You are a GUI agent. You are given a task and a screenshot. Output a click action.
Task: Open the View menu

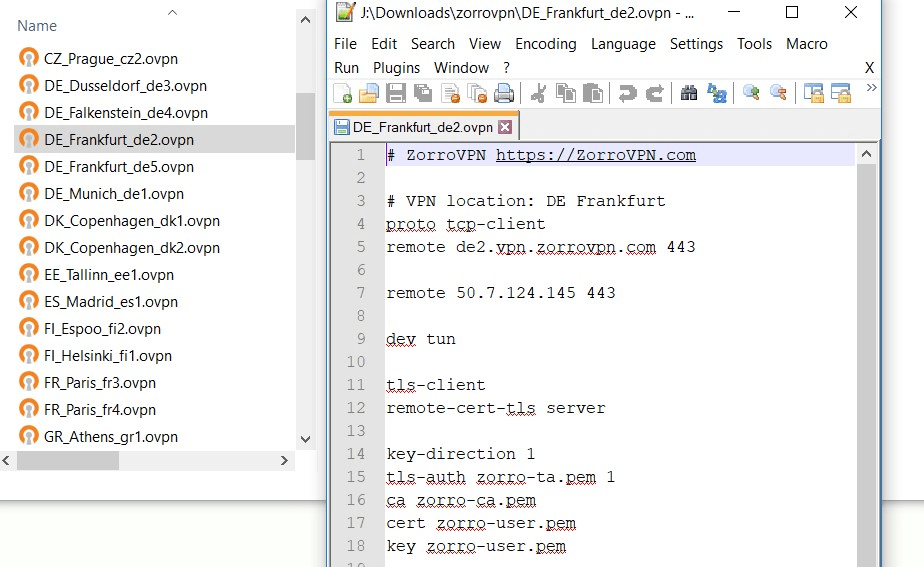pos(484,44)
